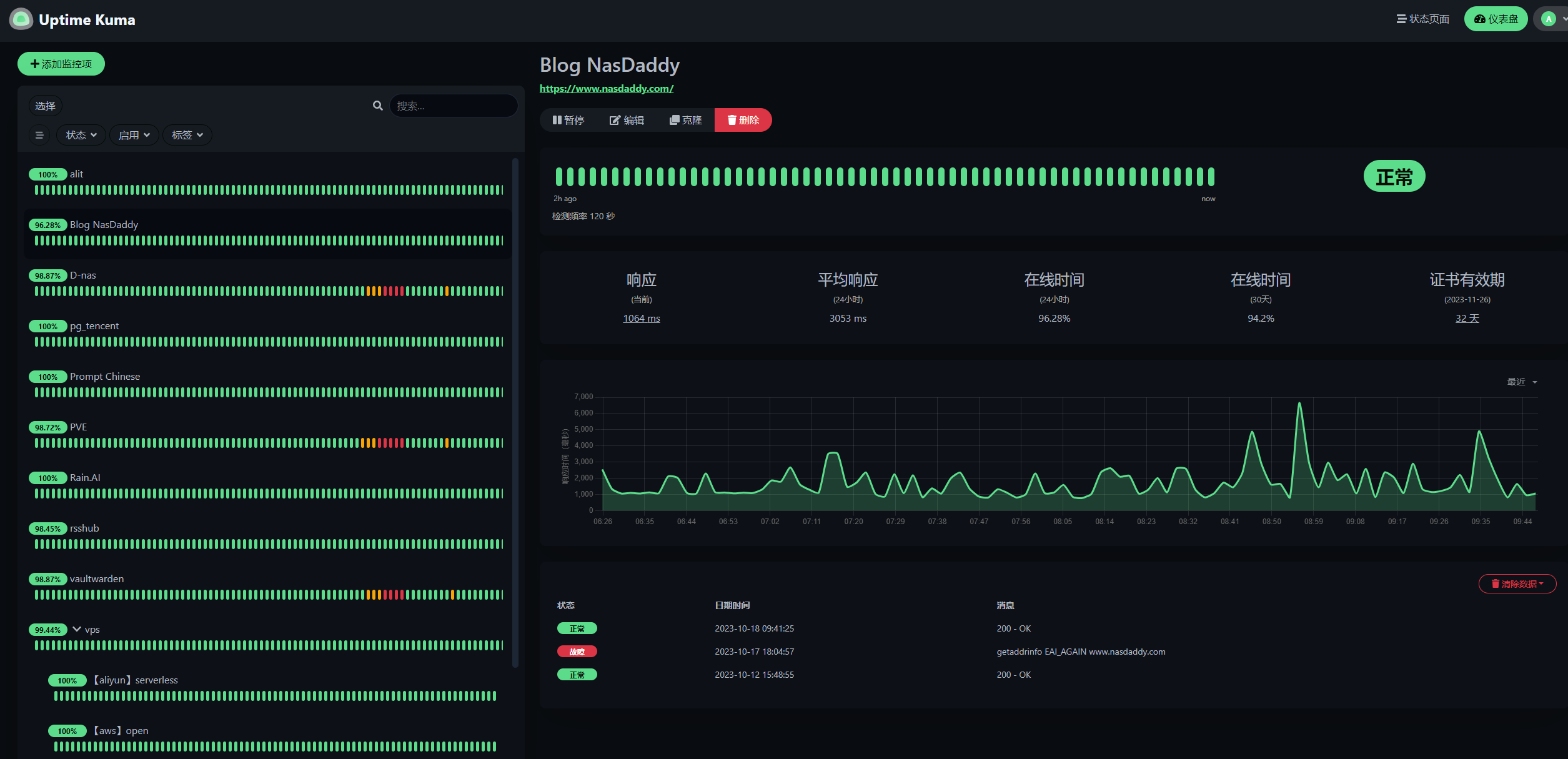Delete the Blog NasDaddy monitor

point(743,120)
